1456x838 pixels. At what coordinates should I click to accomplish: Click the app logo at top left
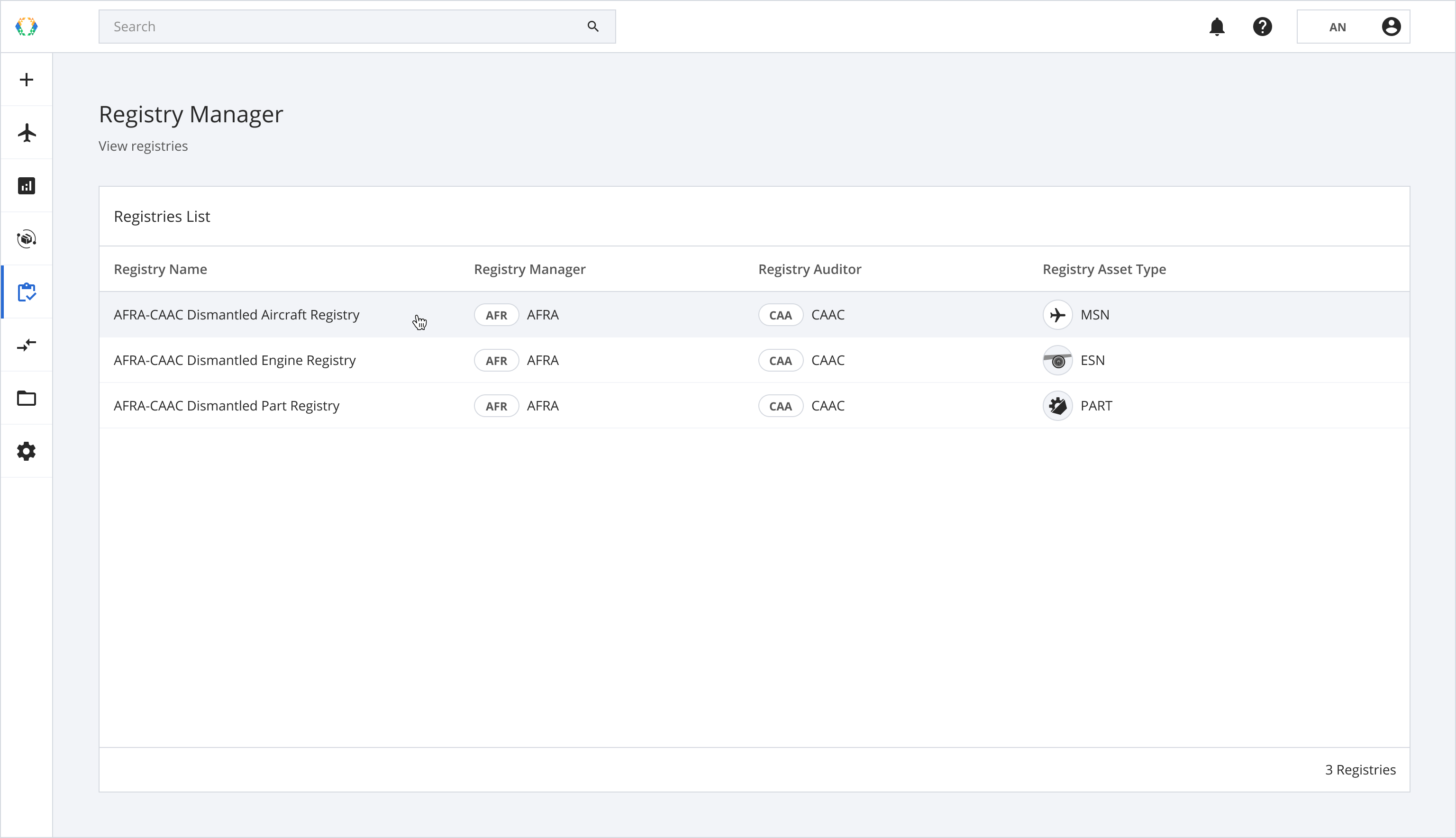[x=27, y=27]
